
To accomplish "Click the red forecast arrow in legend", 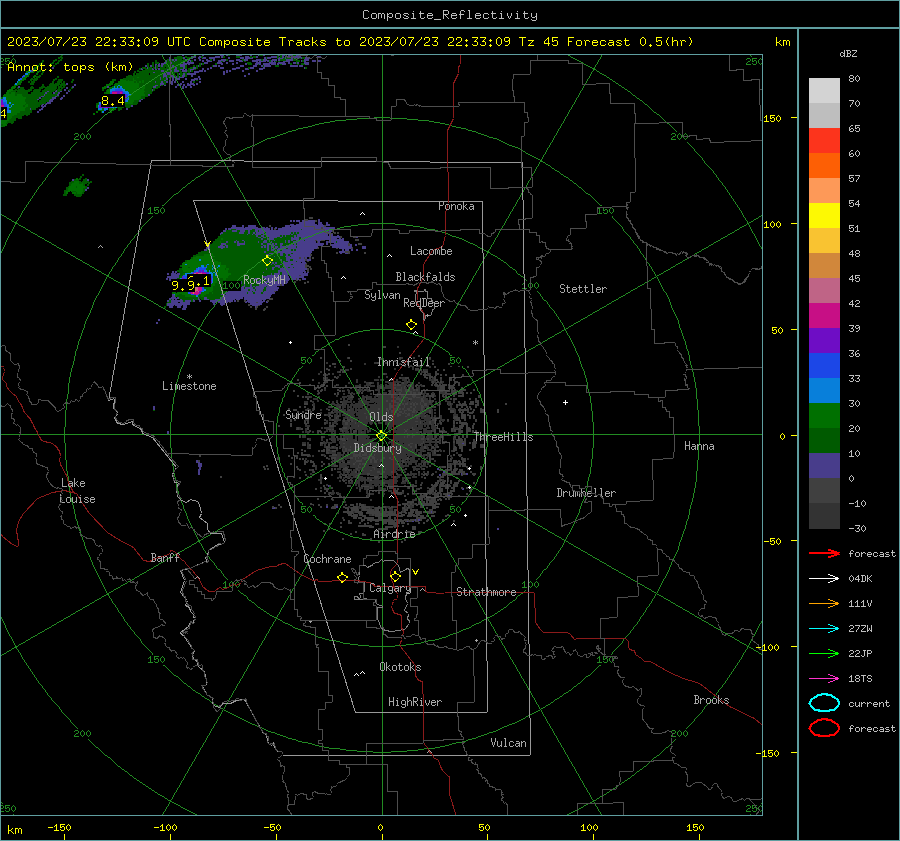I will tap(824, 553).
